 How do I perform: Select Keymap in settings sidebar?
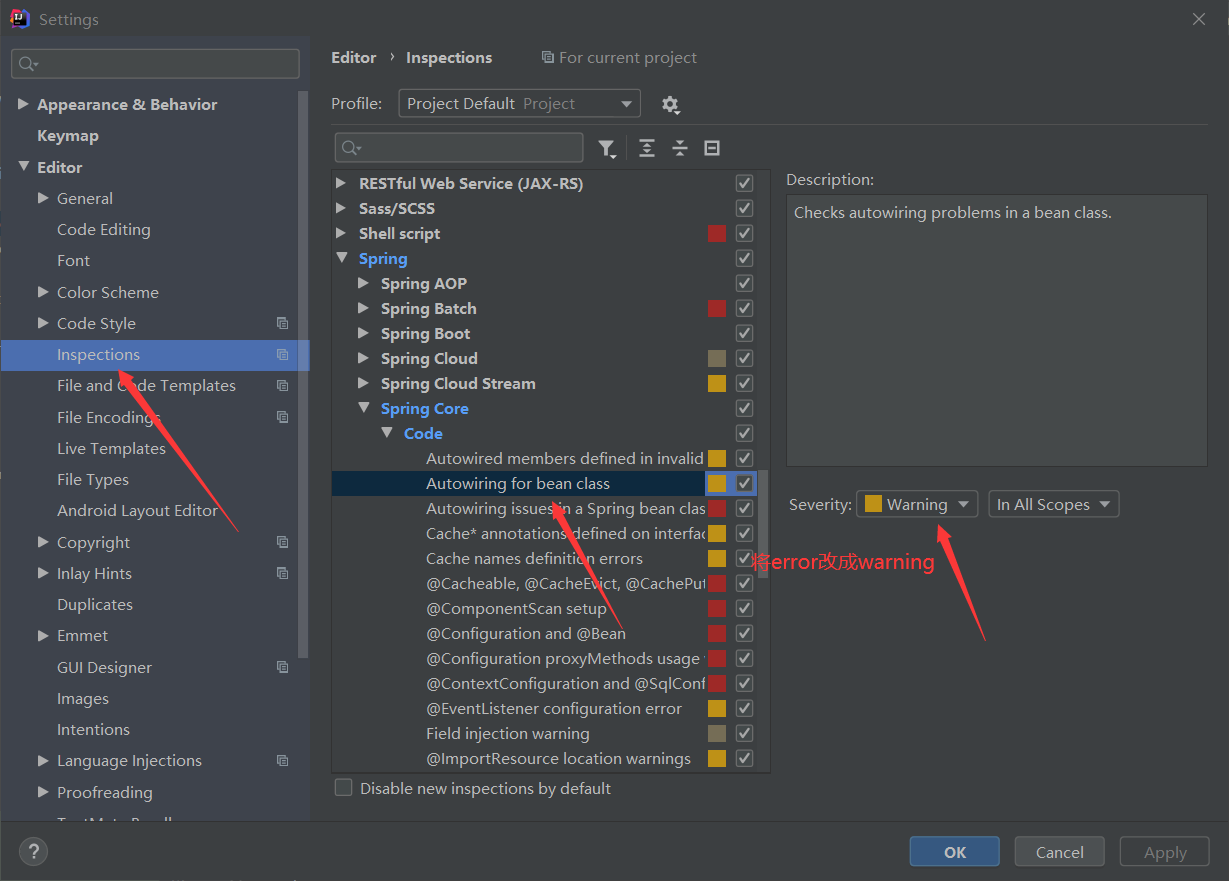click(x=68, y=136)
